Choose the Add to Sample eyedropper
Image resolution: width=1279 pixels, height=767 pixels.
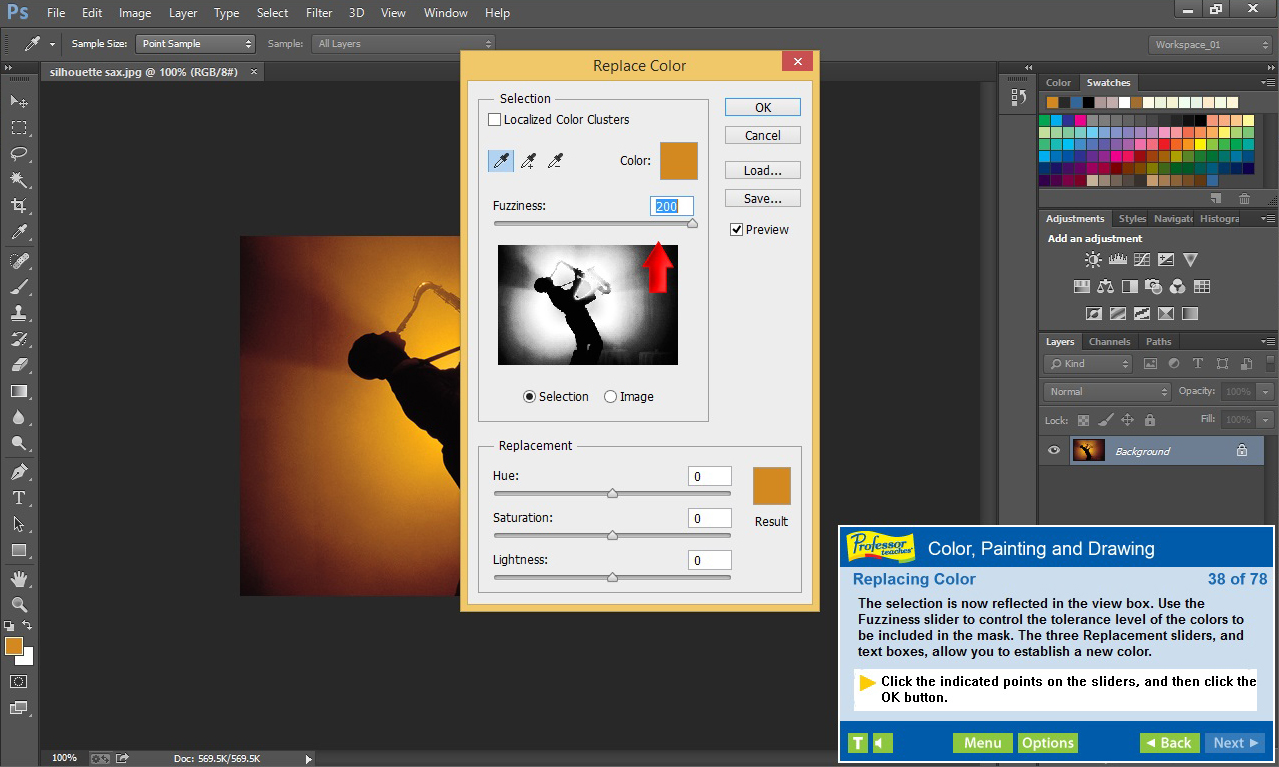[528, 160]
